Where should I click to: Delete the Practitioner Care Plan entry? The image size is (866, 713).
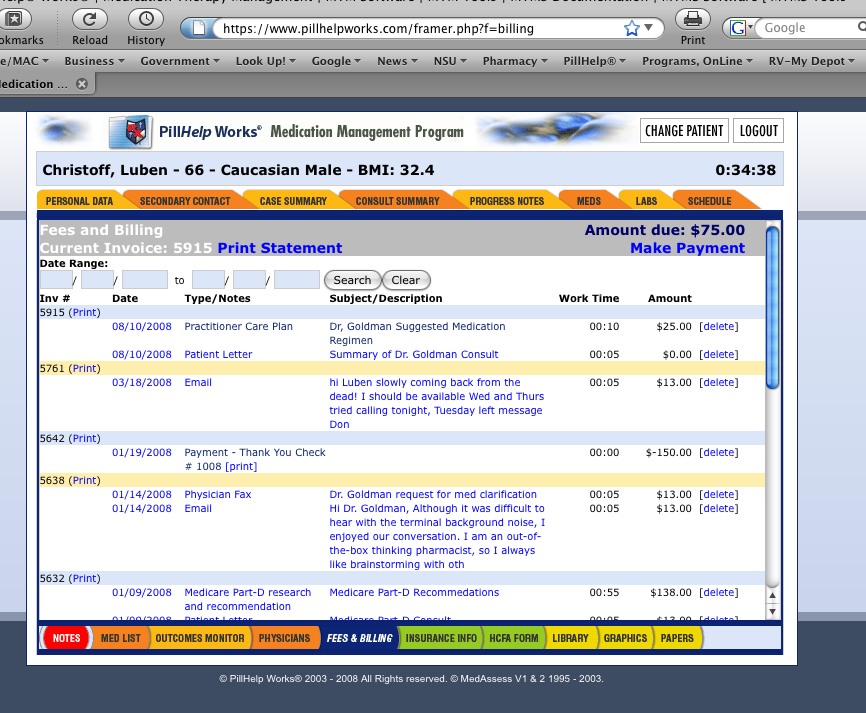[718, 327]
